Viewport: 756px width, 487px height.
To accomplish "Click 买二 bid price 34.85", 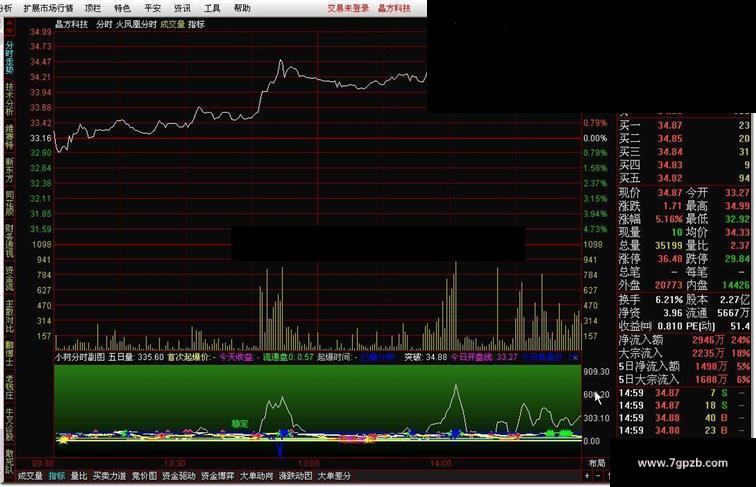I will coord(670,138).
